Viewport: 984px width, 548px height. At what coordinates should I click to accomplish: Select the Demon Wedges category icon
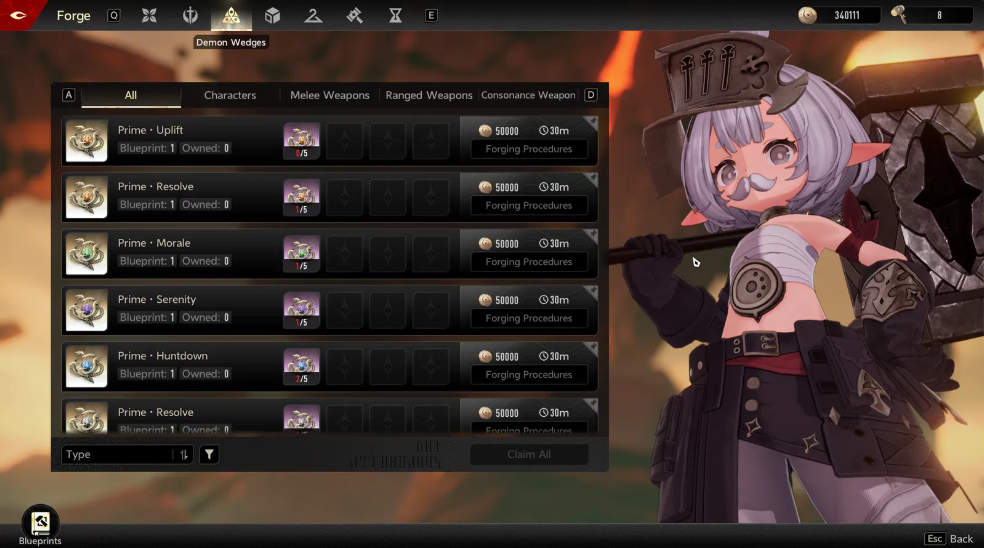[x=231, y=15]
